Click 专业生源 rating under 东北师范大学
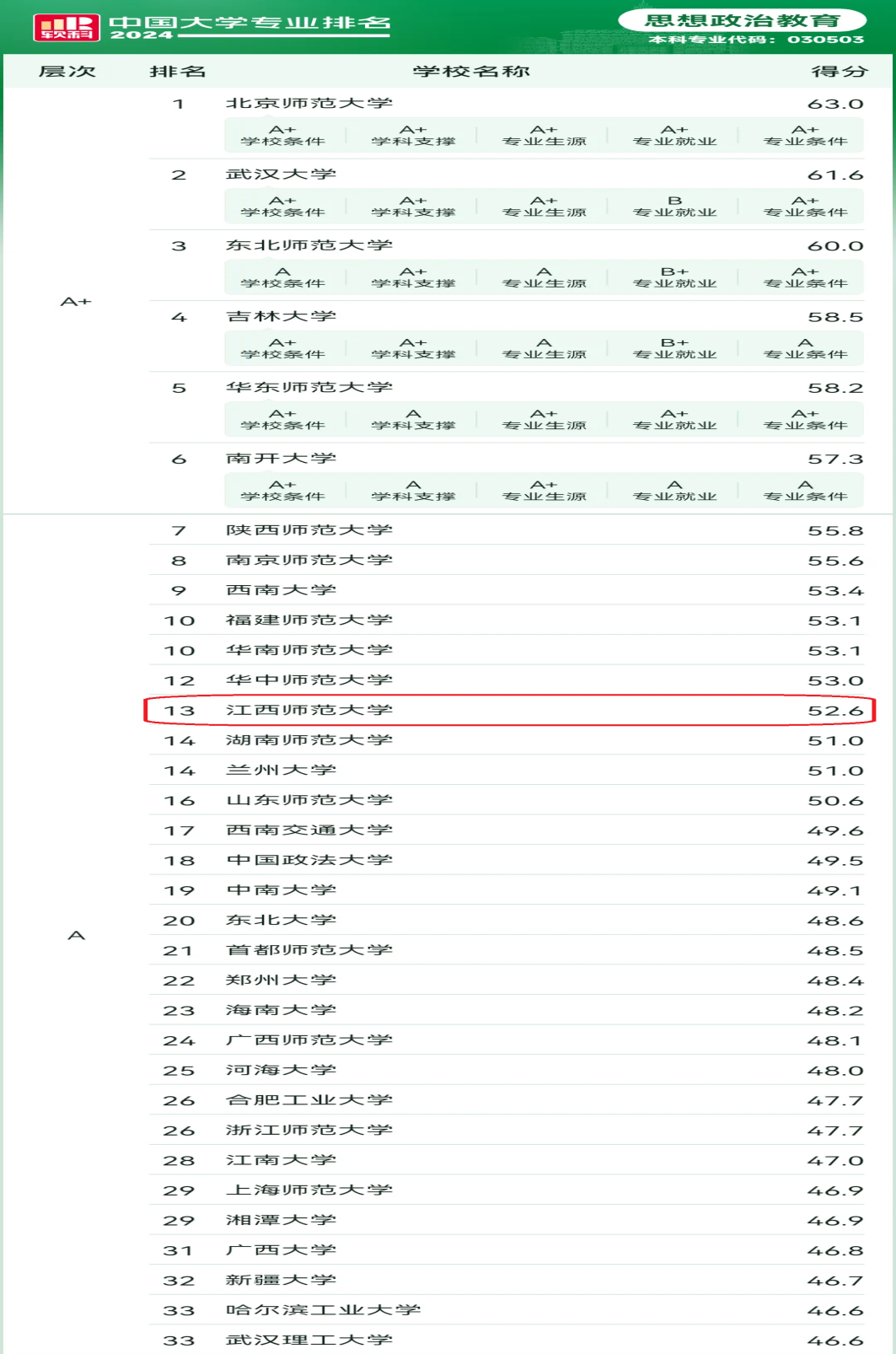This screenshot has height=1354, width=896. (x=544, y=277)
